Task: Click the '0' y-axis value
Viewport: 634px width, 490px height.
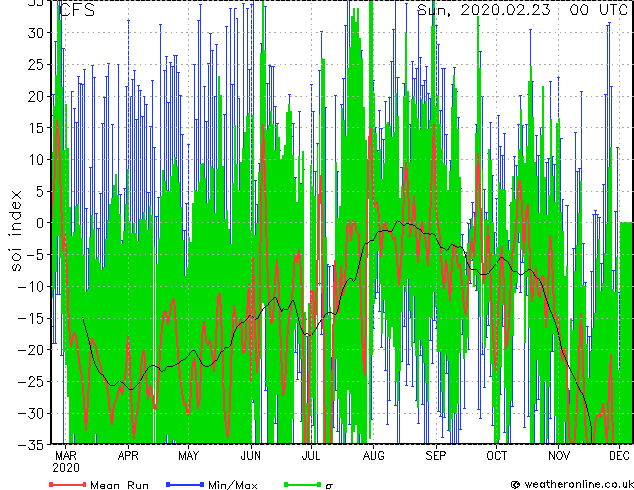Action: [40, 223]
